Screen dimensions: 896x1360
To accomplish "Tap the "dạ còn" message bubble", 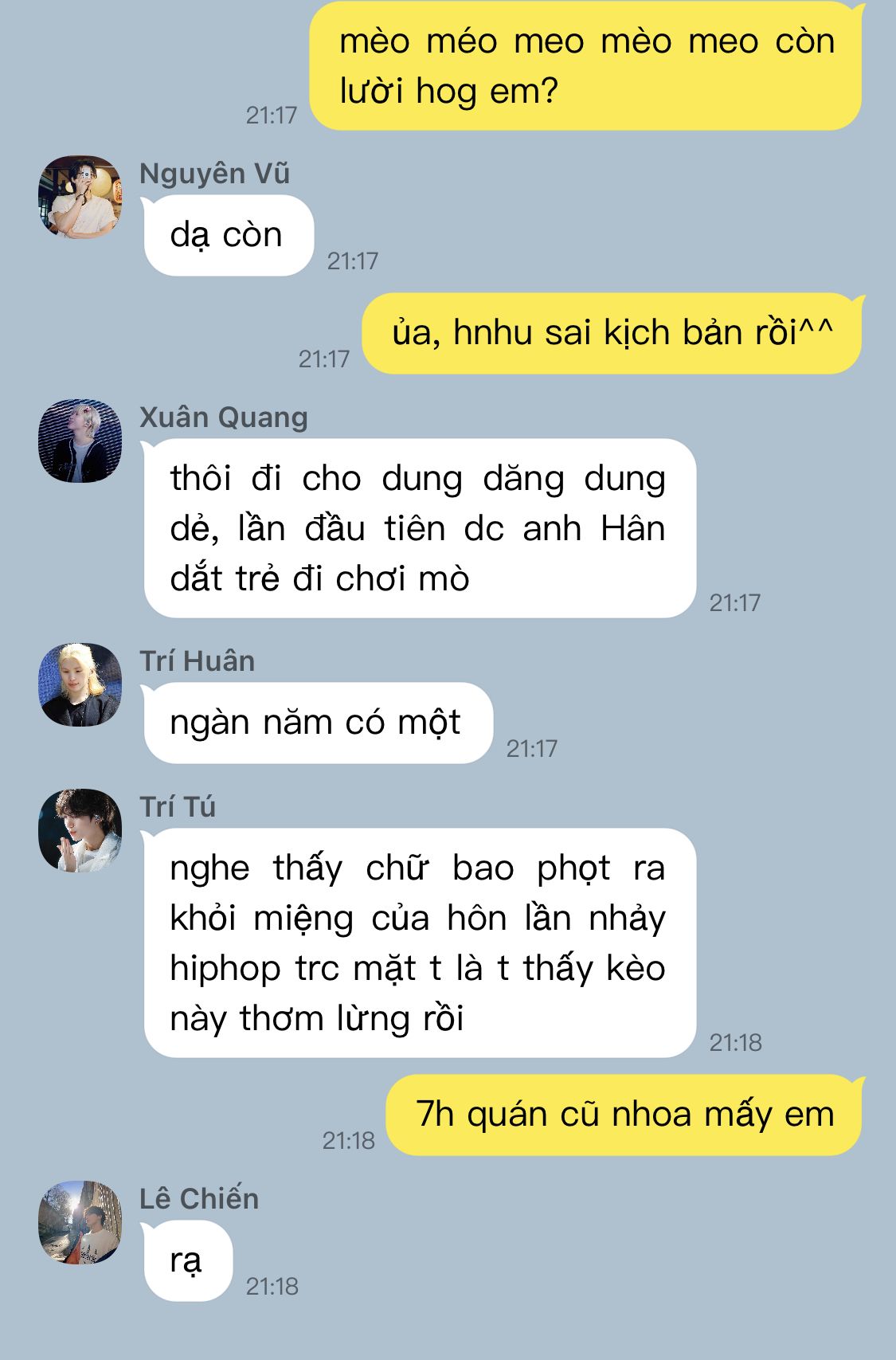I will [228, 236].
